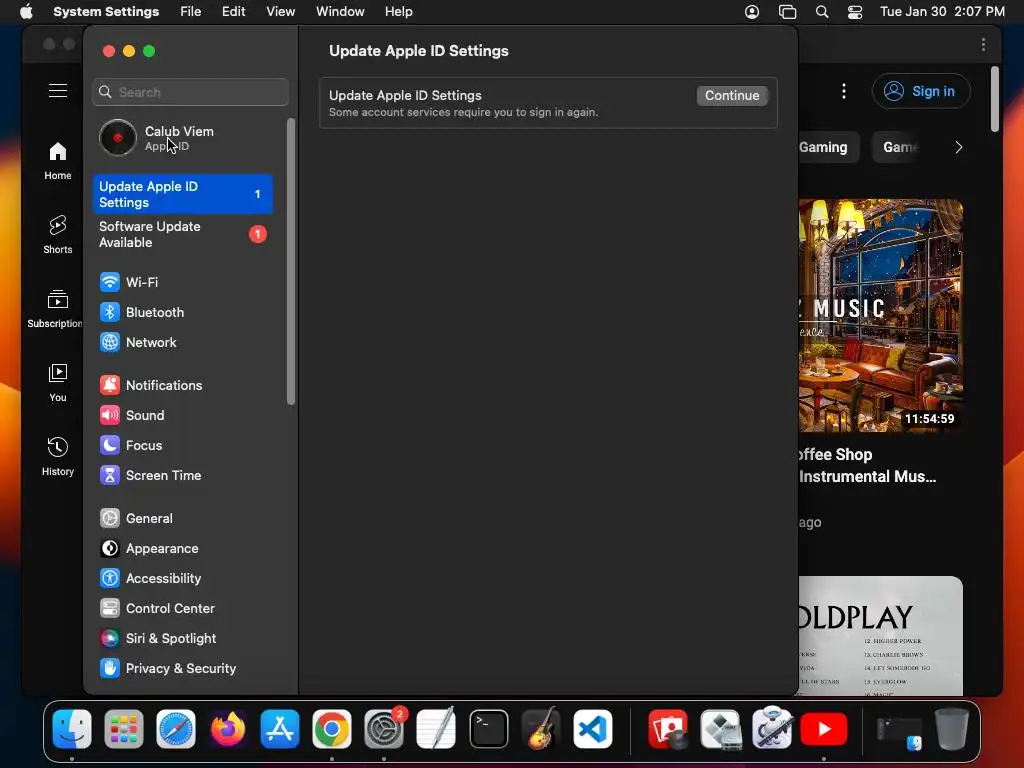Screen dimensions: 1024x768
Task: Launch Safari from the Dock
Action: click(176, 729)
